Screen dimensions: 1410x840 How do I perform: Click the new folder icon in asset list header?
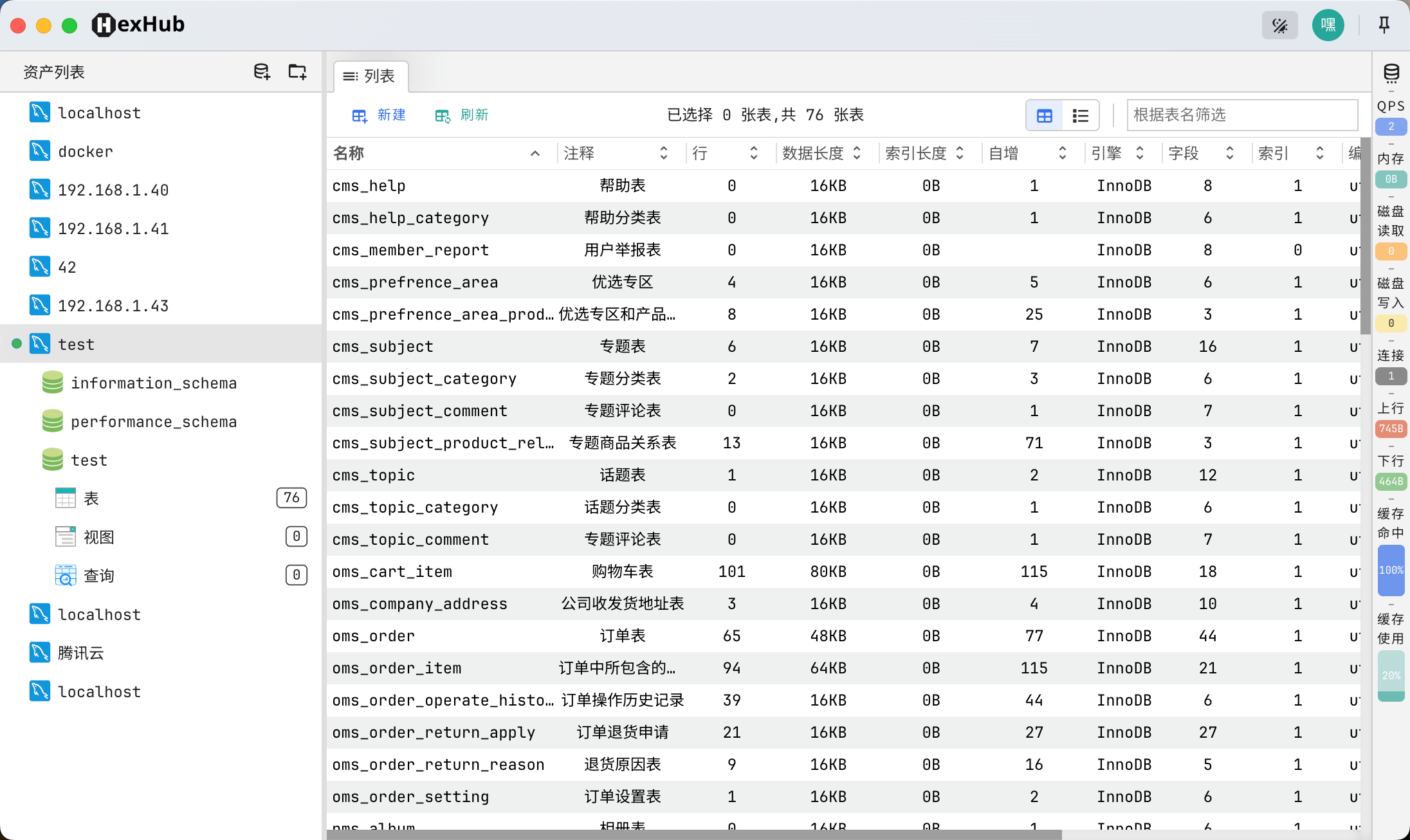[x=297, y=71]
